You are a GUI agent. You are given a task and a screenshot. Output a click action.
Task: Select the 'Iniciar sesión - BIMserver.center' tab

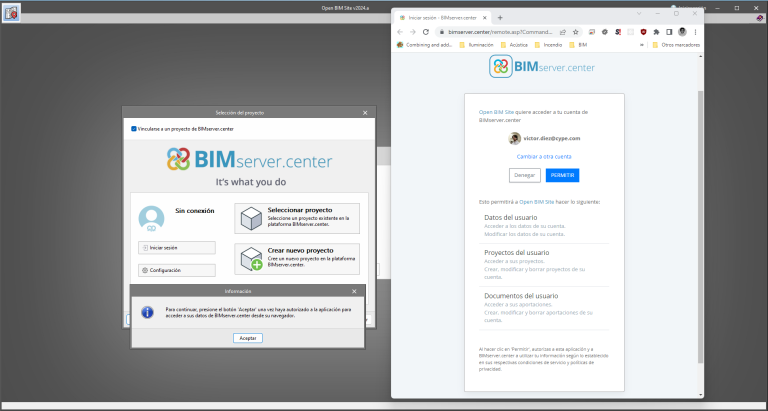pyautogui.click(x=443, y=18)
